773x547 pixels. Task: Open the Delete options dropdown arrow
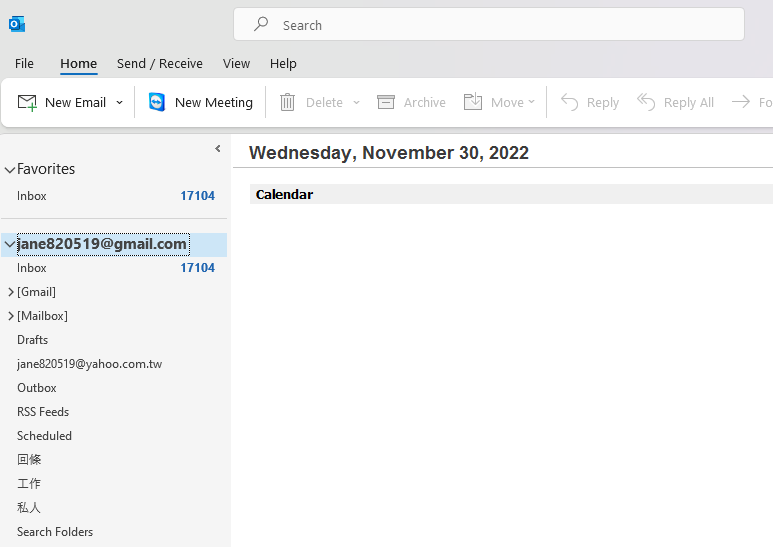point(356,102)
